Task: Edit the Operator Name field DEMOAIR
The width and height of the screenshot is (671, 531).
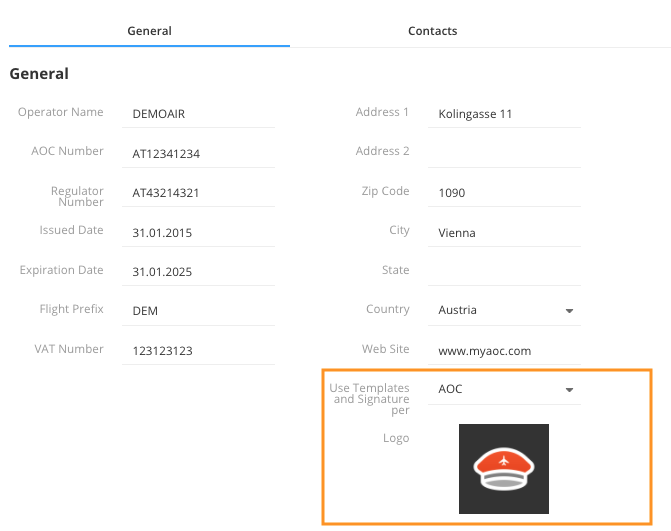Action: point(198,114)
